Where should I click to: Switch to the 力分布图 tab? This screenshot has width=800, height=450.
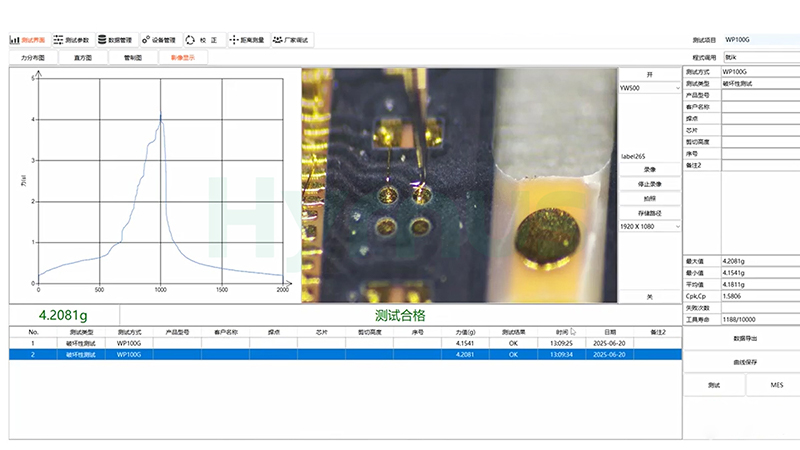(x=33, y=58)
